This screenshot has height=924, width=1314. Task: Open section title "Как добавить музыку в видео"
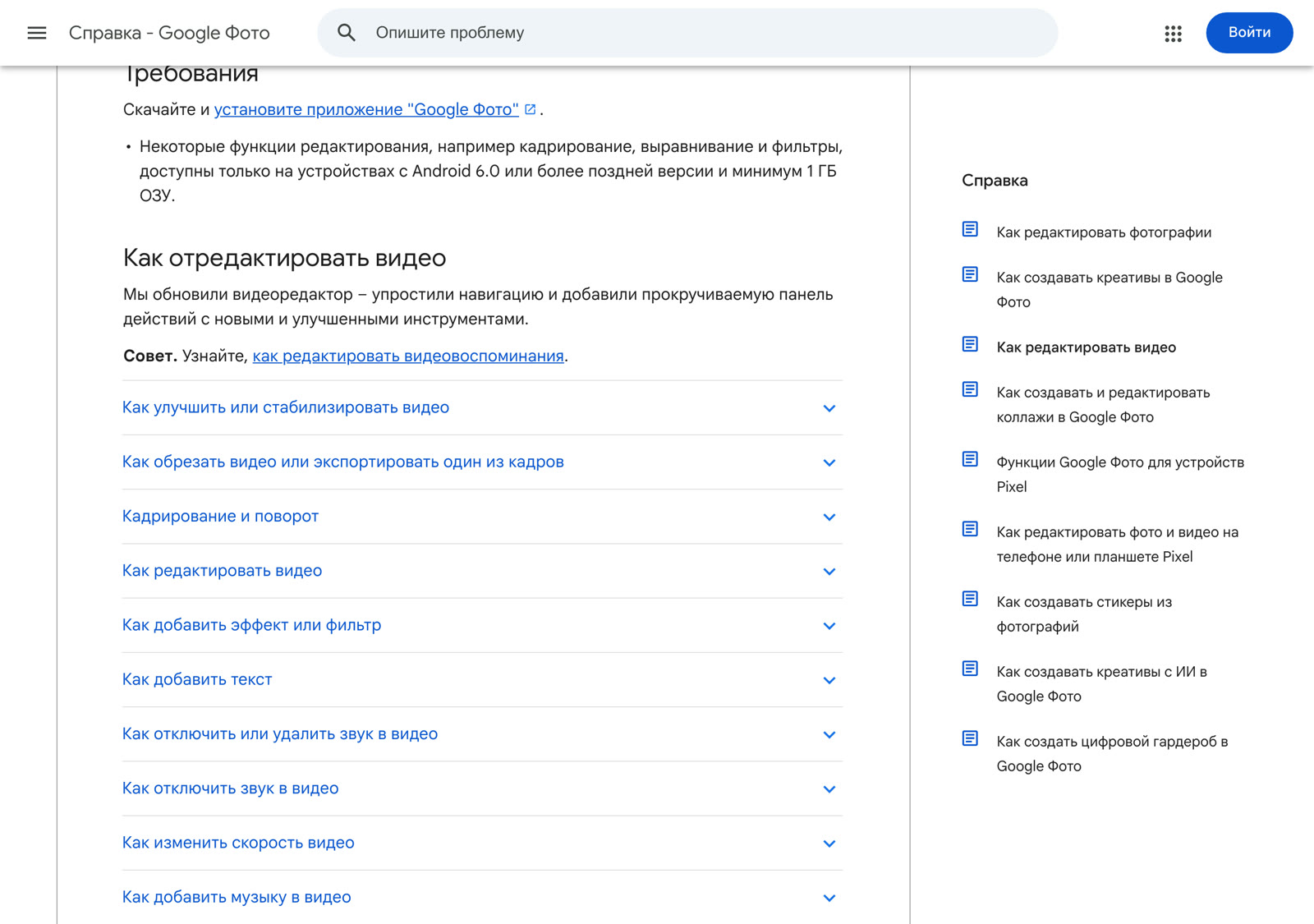[x=237, y=897]
